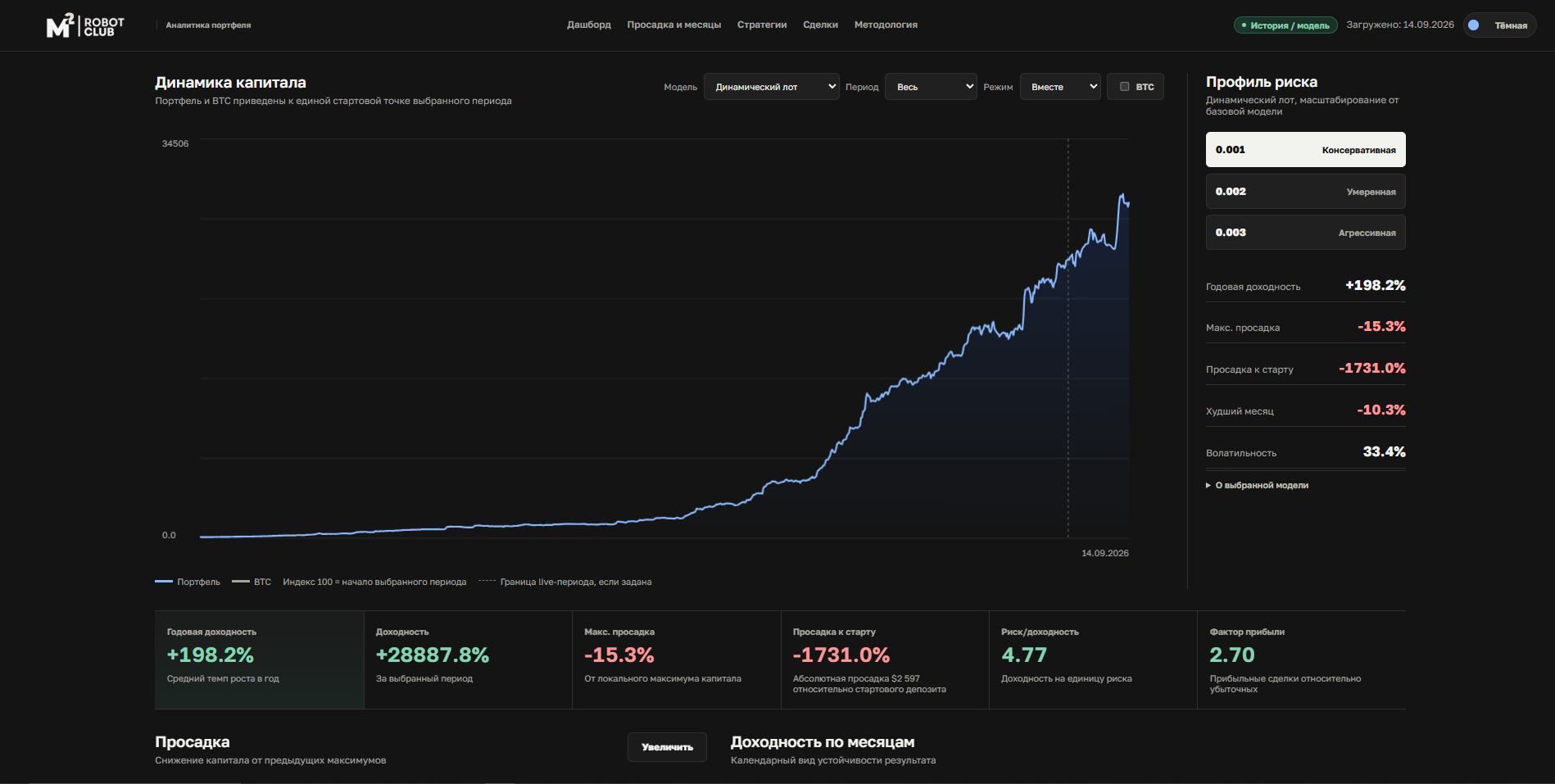Click the Портфель legend line marker
This screenshot has height=784, width=1555.
[164, 582]
